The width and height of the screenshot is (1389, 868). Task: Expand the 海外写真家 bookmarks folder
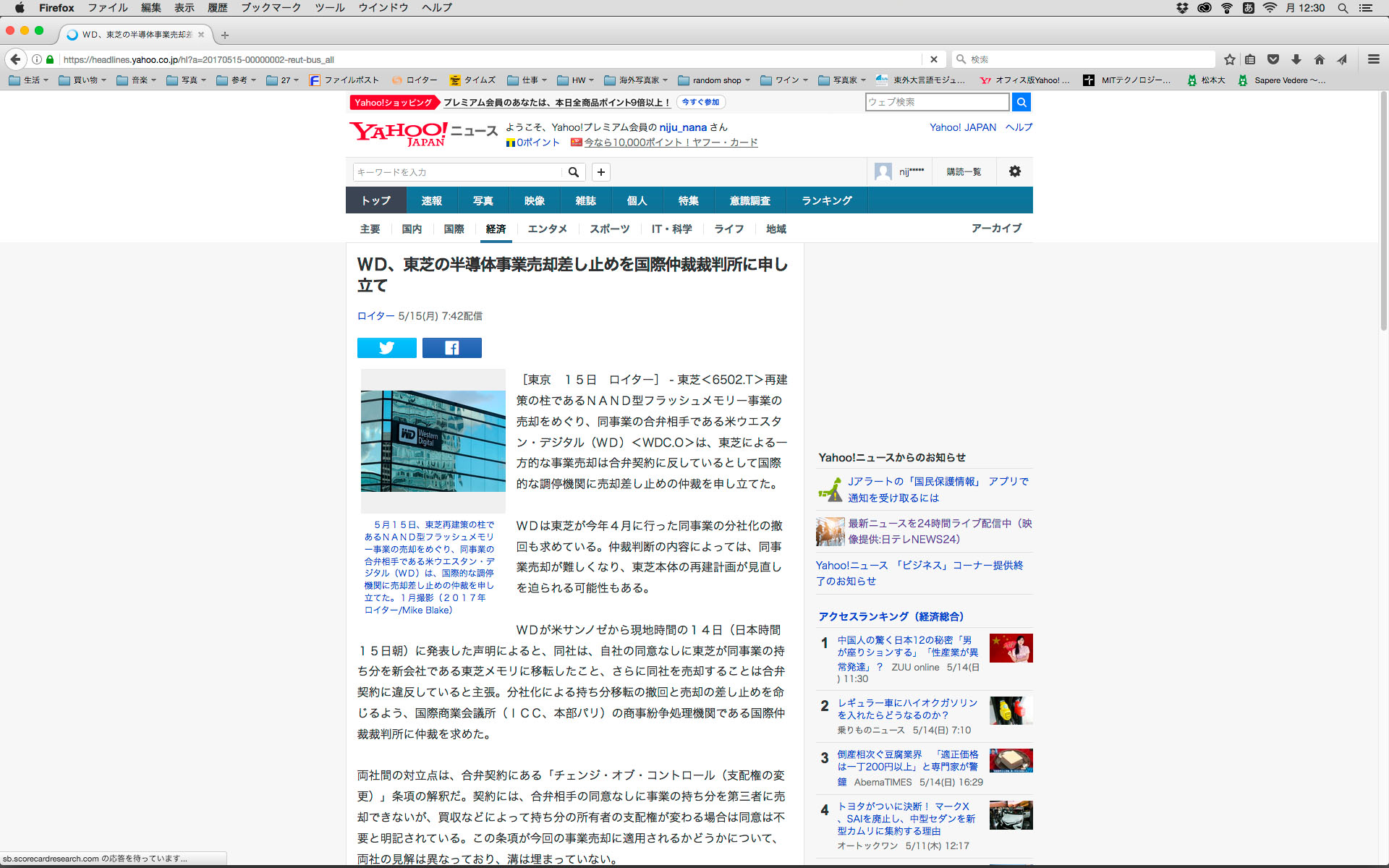[637, 80]
